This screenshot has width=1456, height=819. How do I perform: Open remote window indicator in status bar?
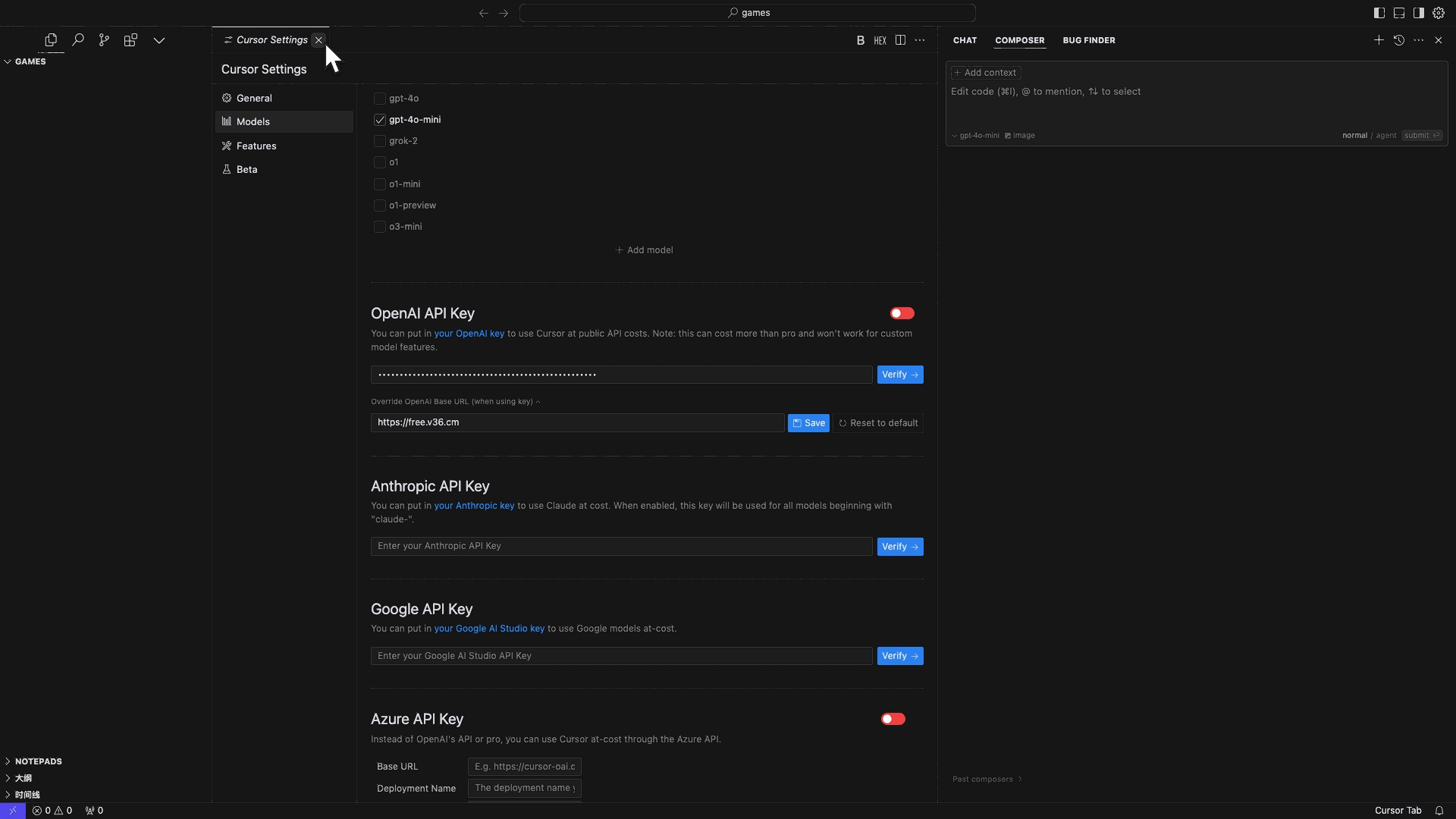point(13,811)
